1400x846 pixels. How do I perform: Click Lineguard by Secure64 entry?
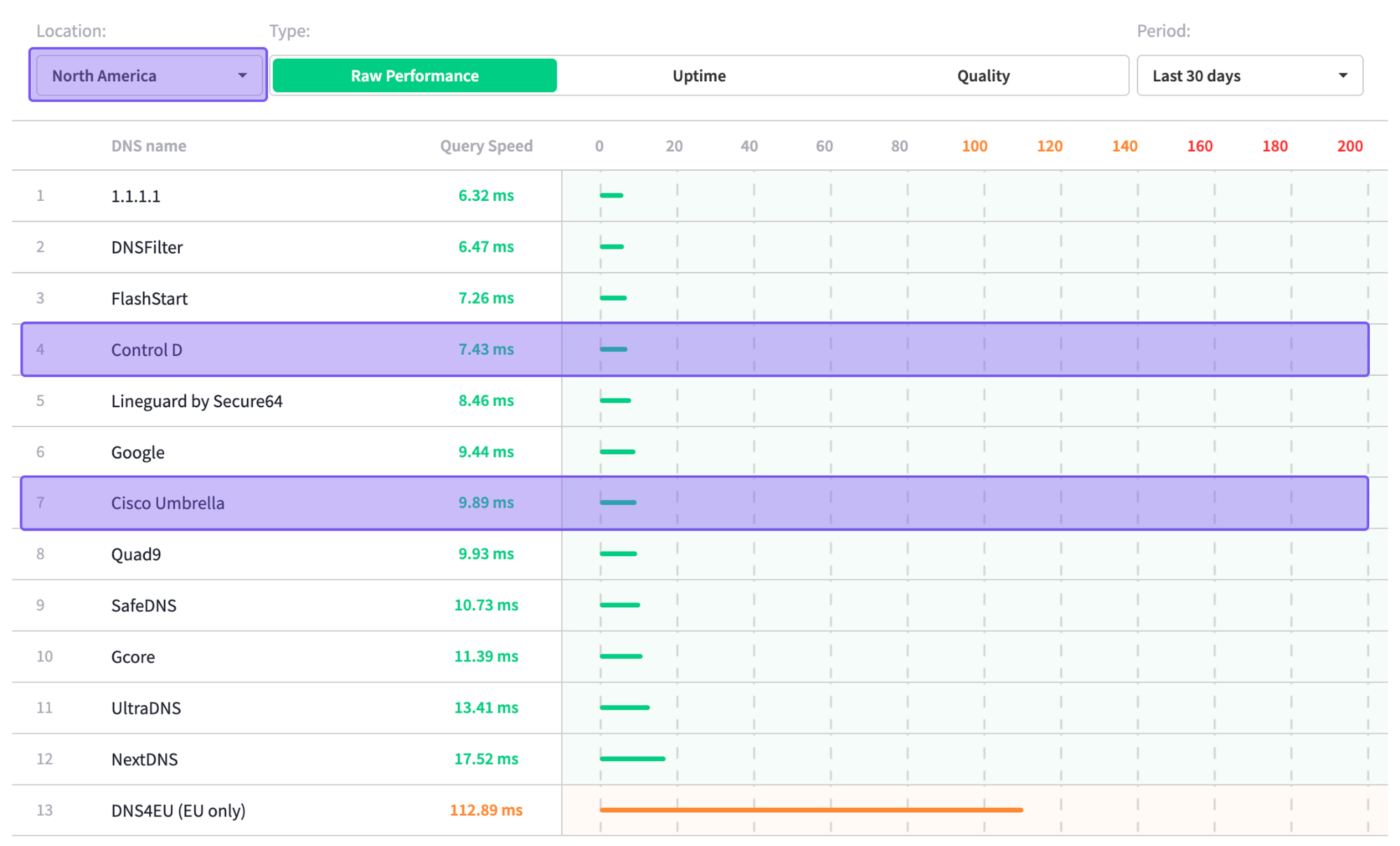click(x=197, y=401)
